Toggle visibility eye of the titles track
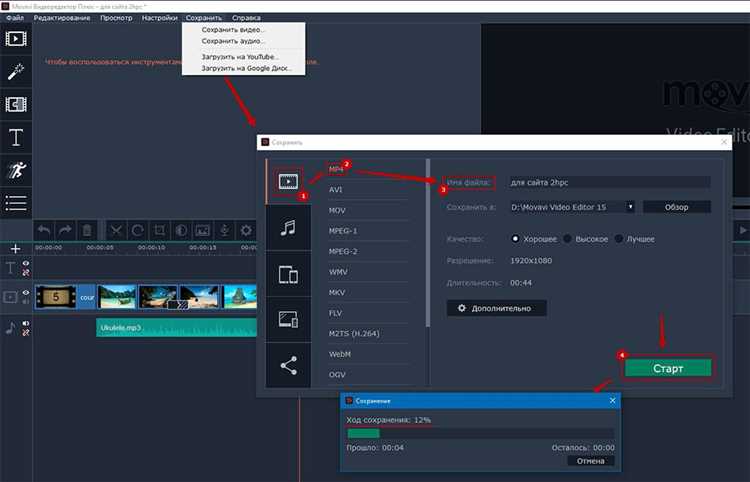Screen dimensions: 750x482 [26, 263]
